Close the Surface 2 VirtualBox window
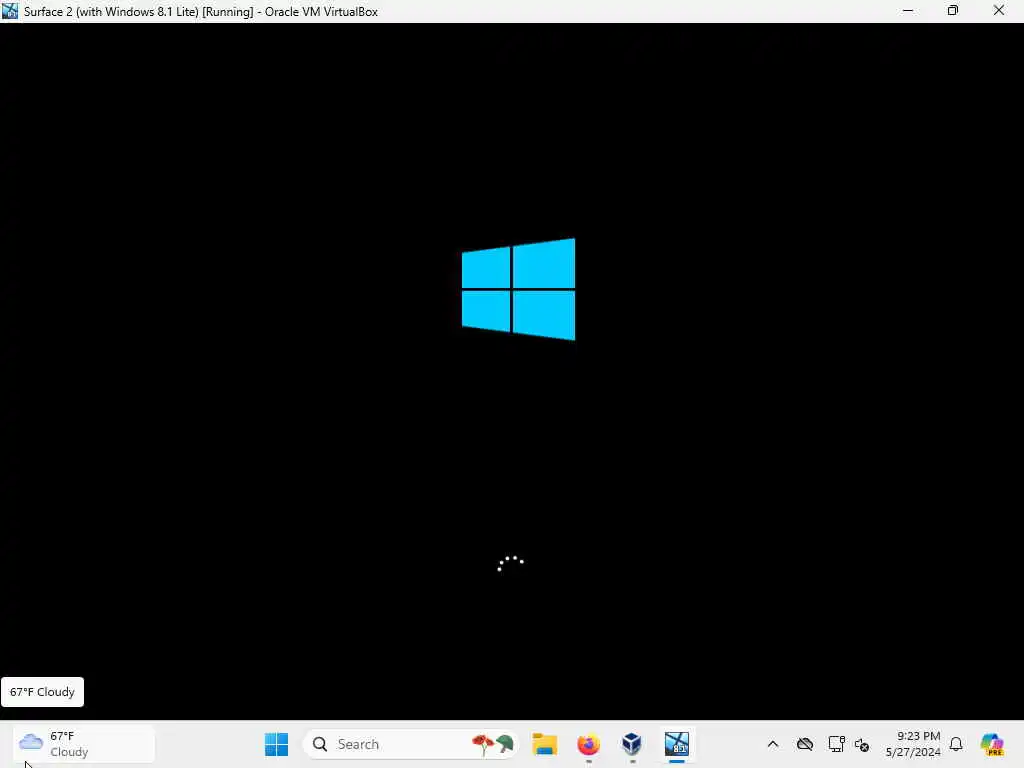 (999, 11)
